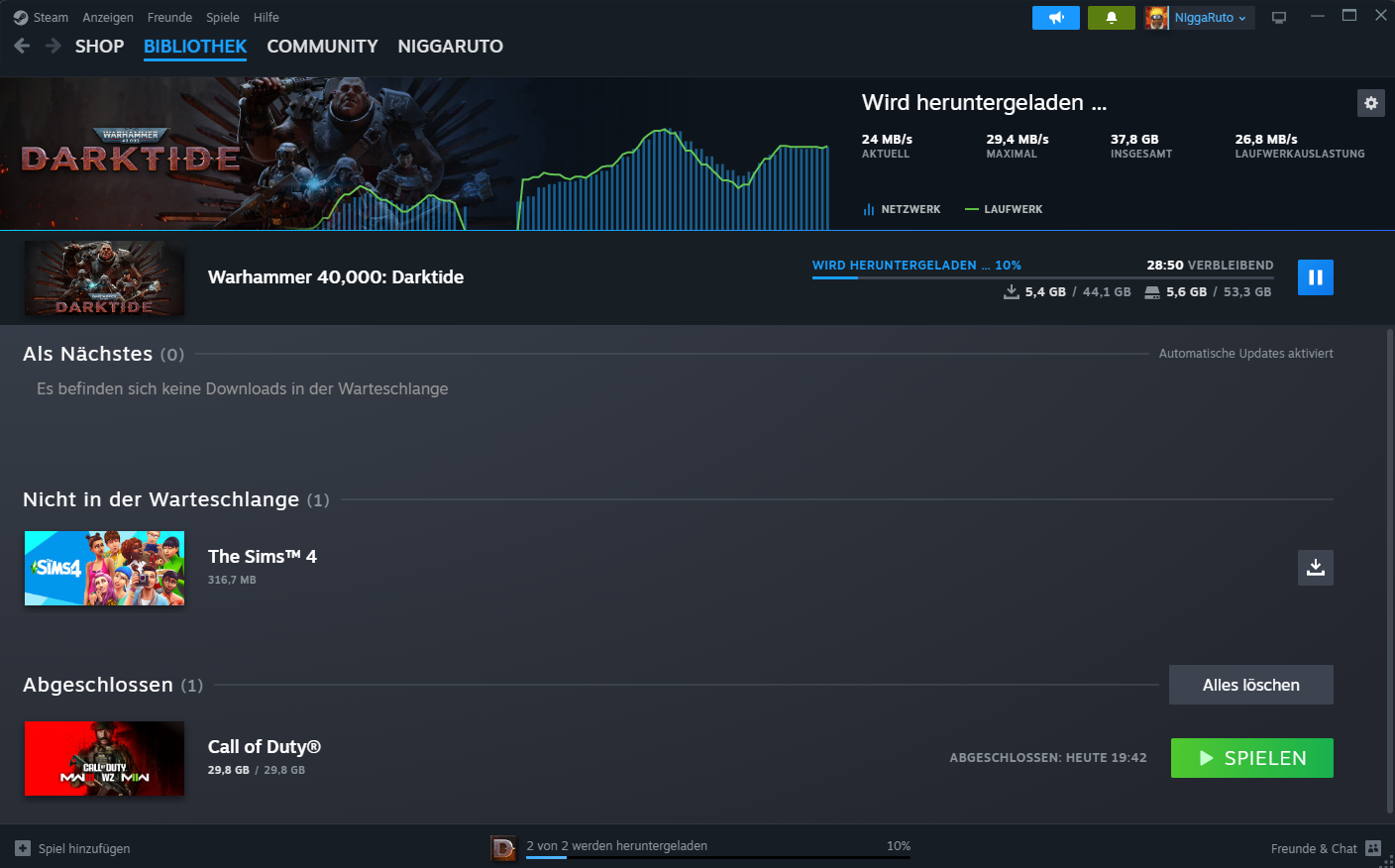The width and height of the screenshot is (1395, 868).
Task: Click the Add game plus icon
Action: coord(23,848)
